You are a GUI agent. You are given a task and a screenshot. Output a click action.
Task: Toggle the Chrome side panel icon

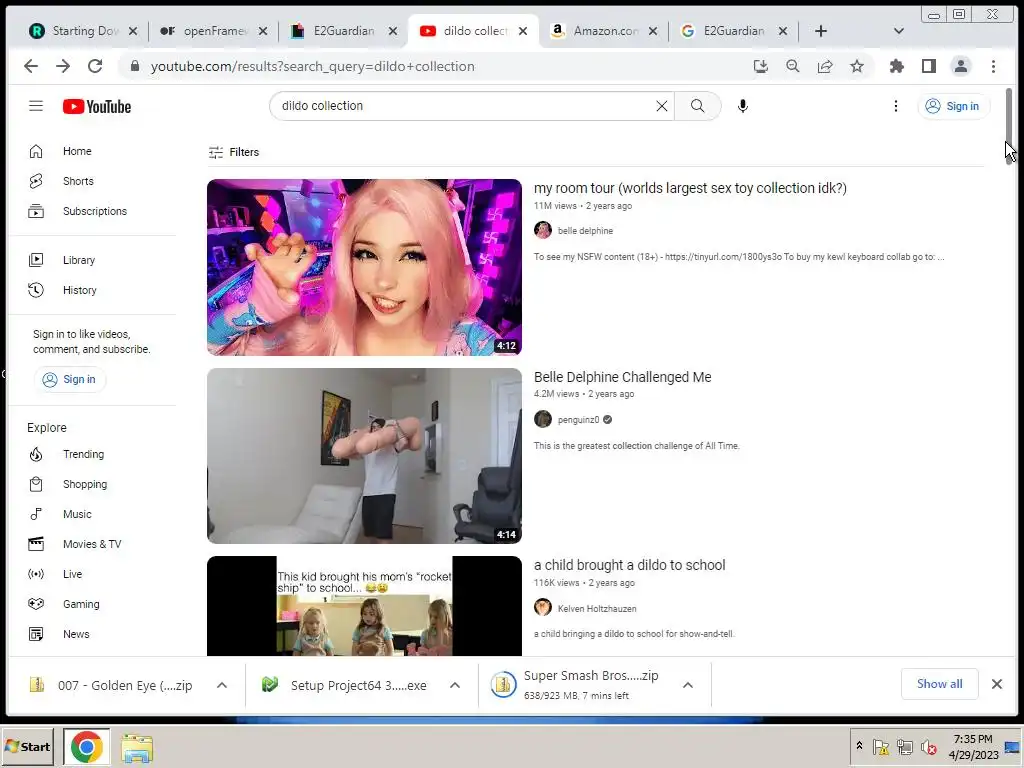click(929, 66)
